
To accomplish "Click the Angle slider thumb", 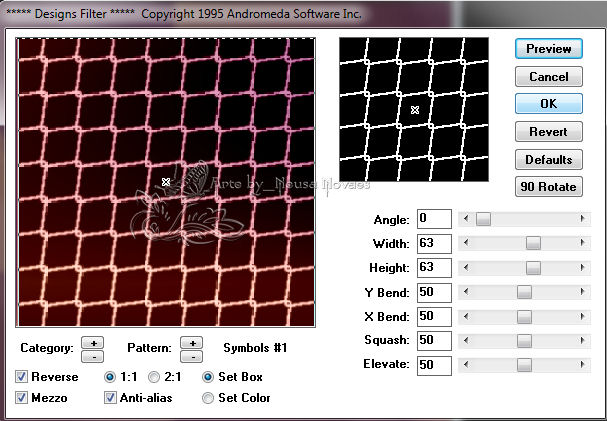I will coord(483,219).
